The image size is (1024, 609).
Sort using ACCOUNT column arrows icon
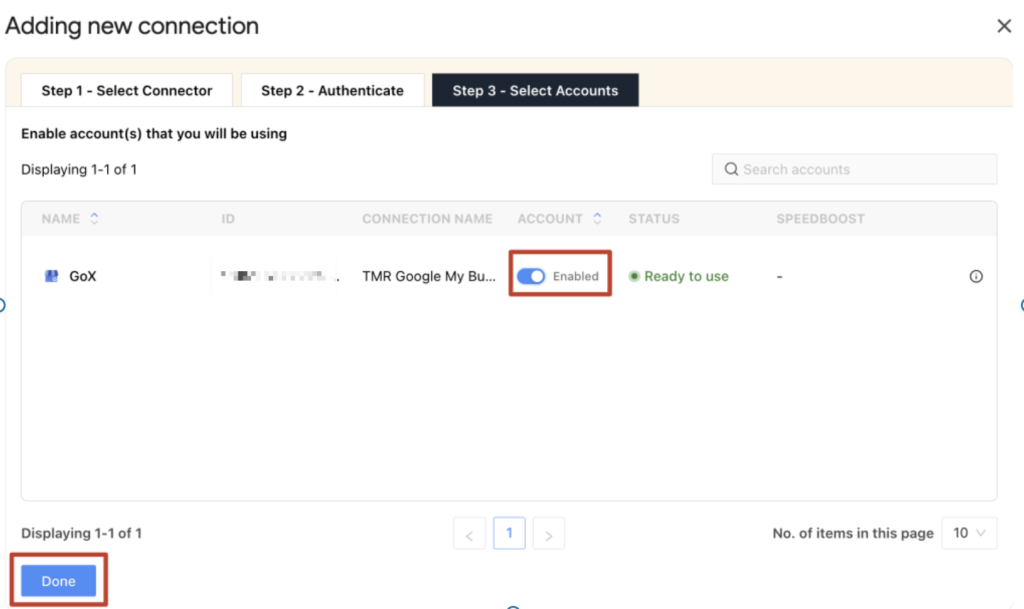pyautogui.click(x=598, y=218)
